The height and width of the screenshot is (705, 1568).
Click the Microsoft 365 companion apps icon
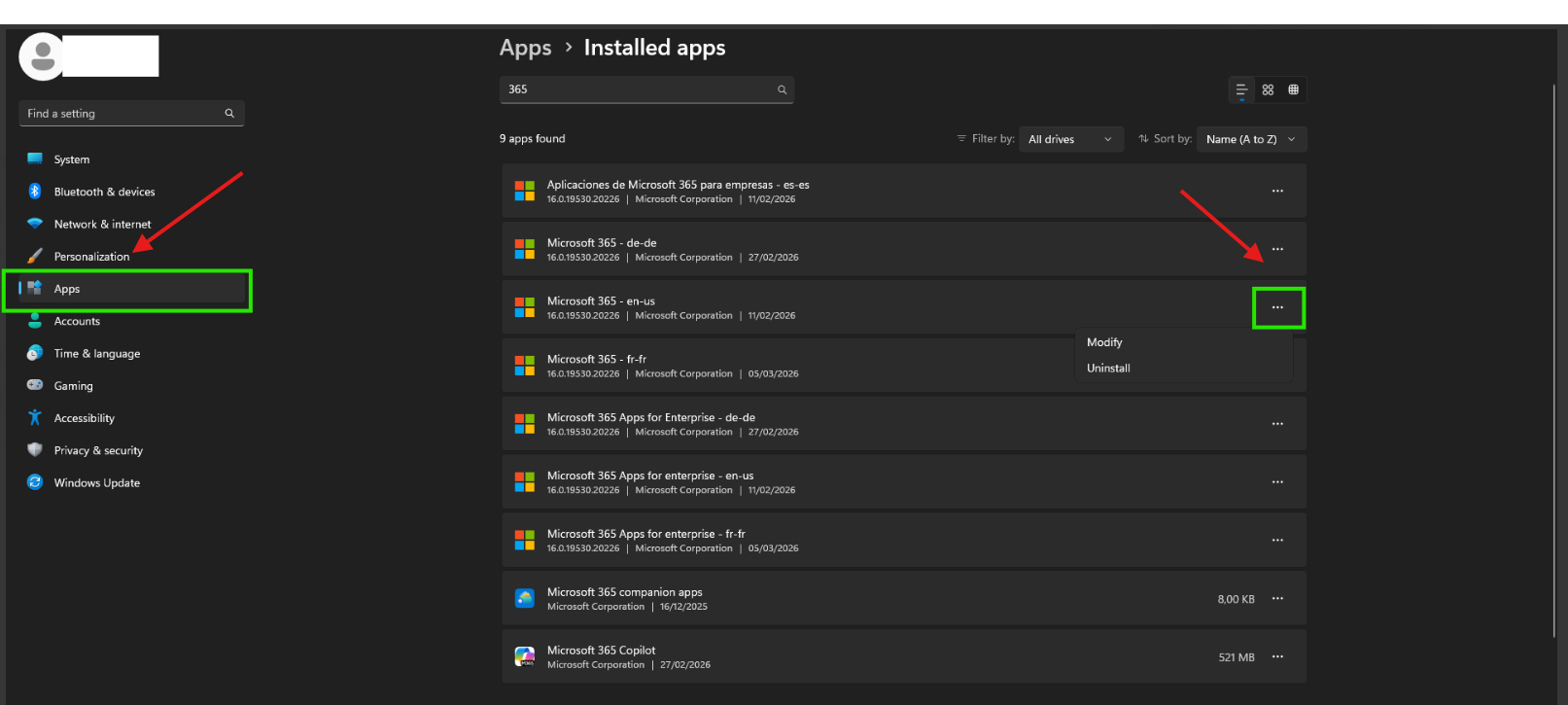[525, 598]
